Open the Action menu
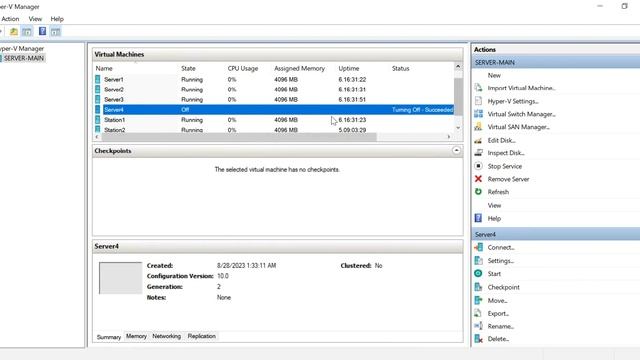 (10, 19)
